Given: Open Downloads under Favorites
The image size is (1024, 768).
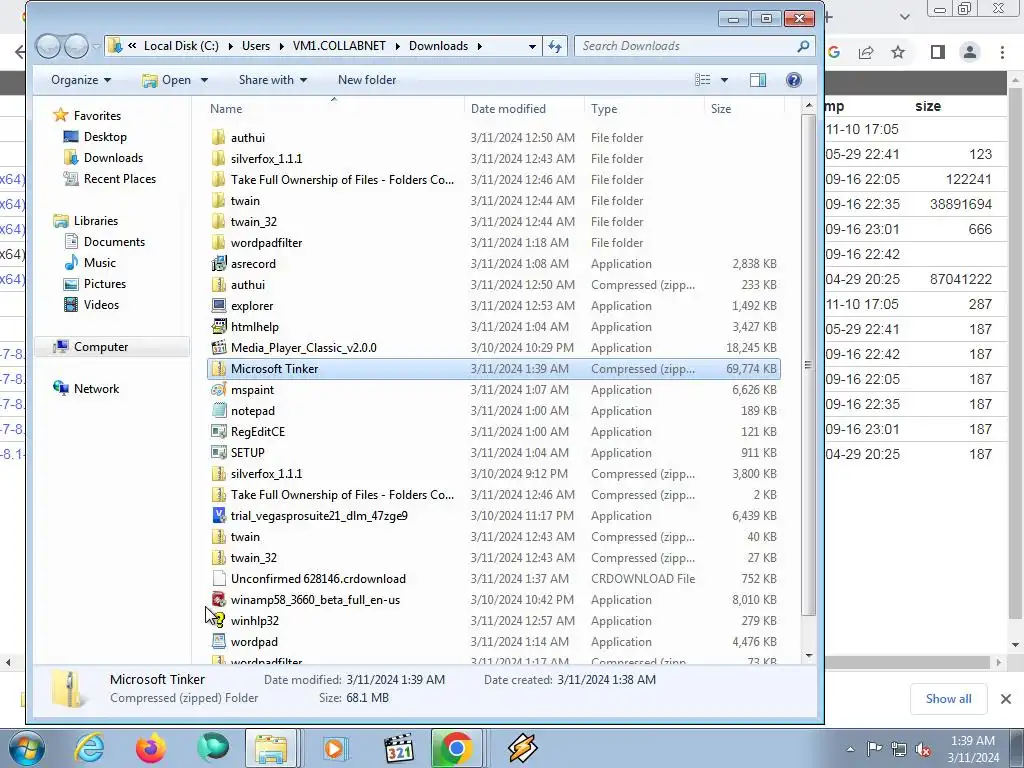Looking at the screenshot, I should (112, 157).
